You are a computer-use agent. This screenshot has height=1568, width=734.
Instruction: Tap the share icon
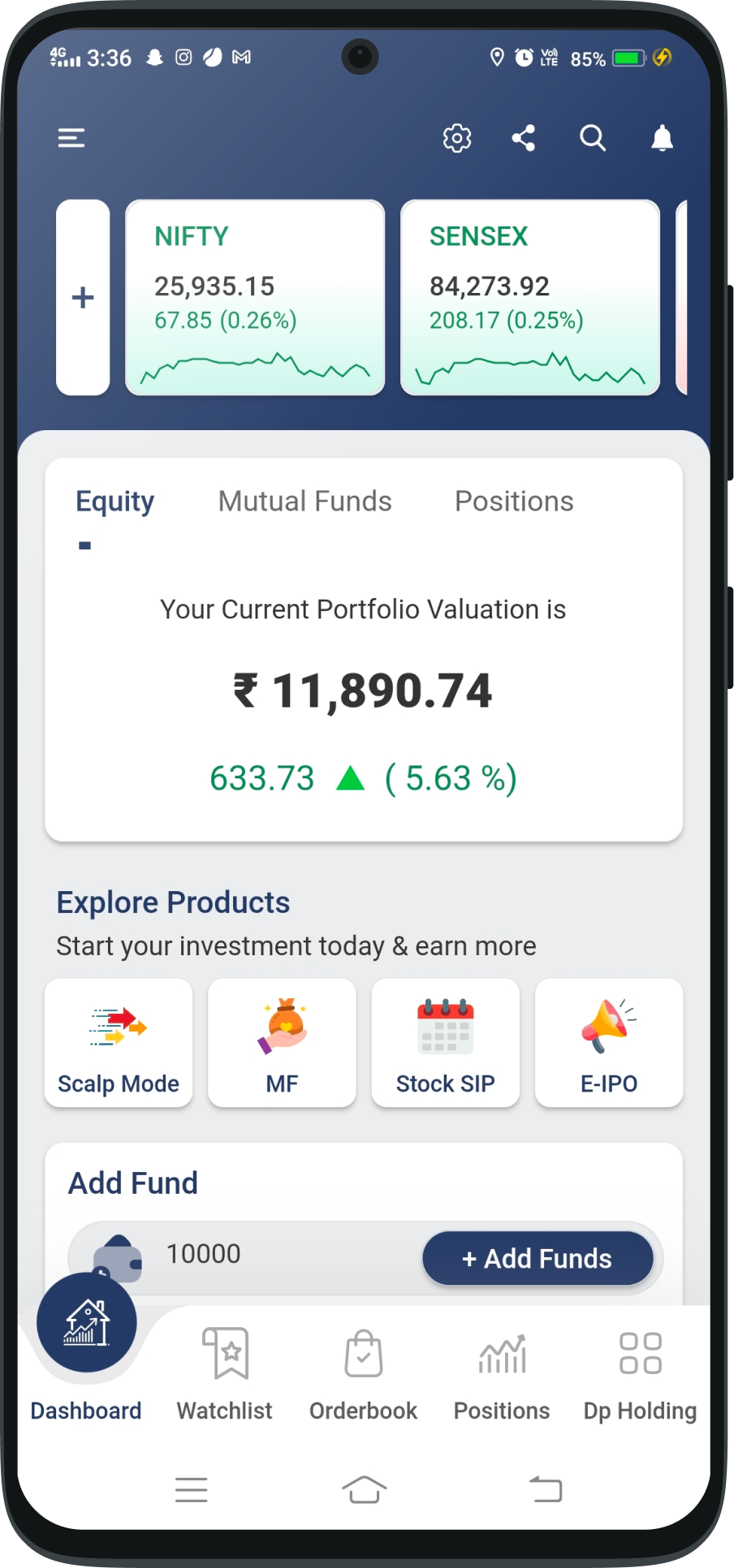tap(524, 139)
